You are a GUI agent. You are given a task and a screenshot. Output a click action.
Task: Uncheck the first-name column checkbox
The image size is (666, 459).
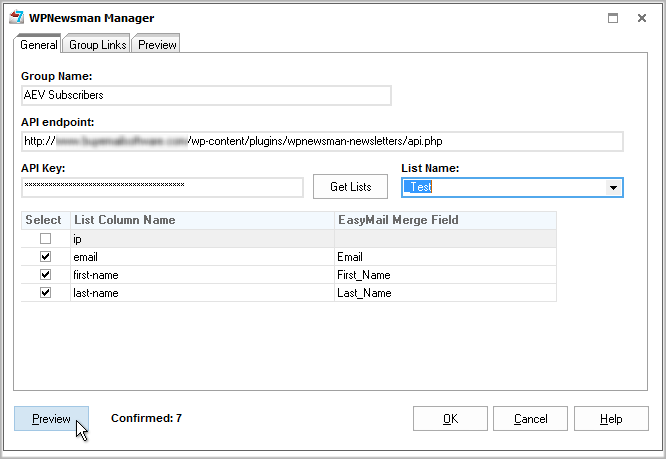[x=45, y=275]
